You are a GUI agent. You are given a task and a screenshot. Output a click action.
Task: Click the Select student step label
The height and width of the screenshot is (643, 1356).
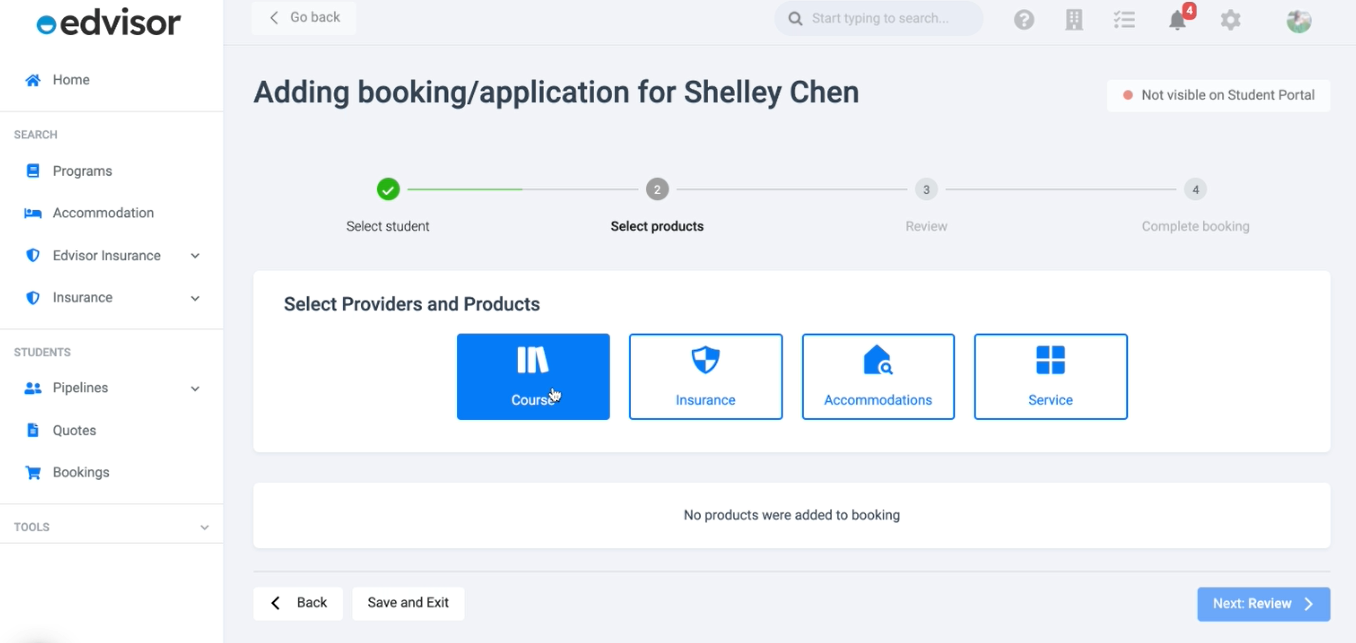[388, 227]
